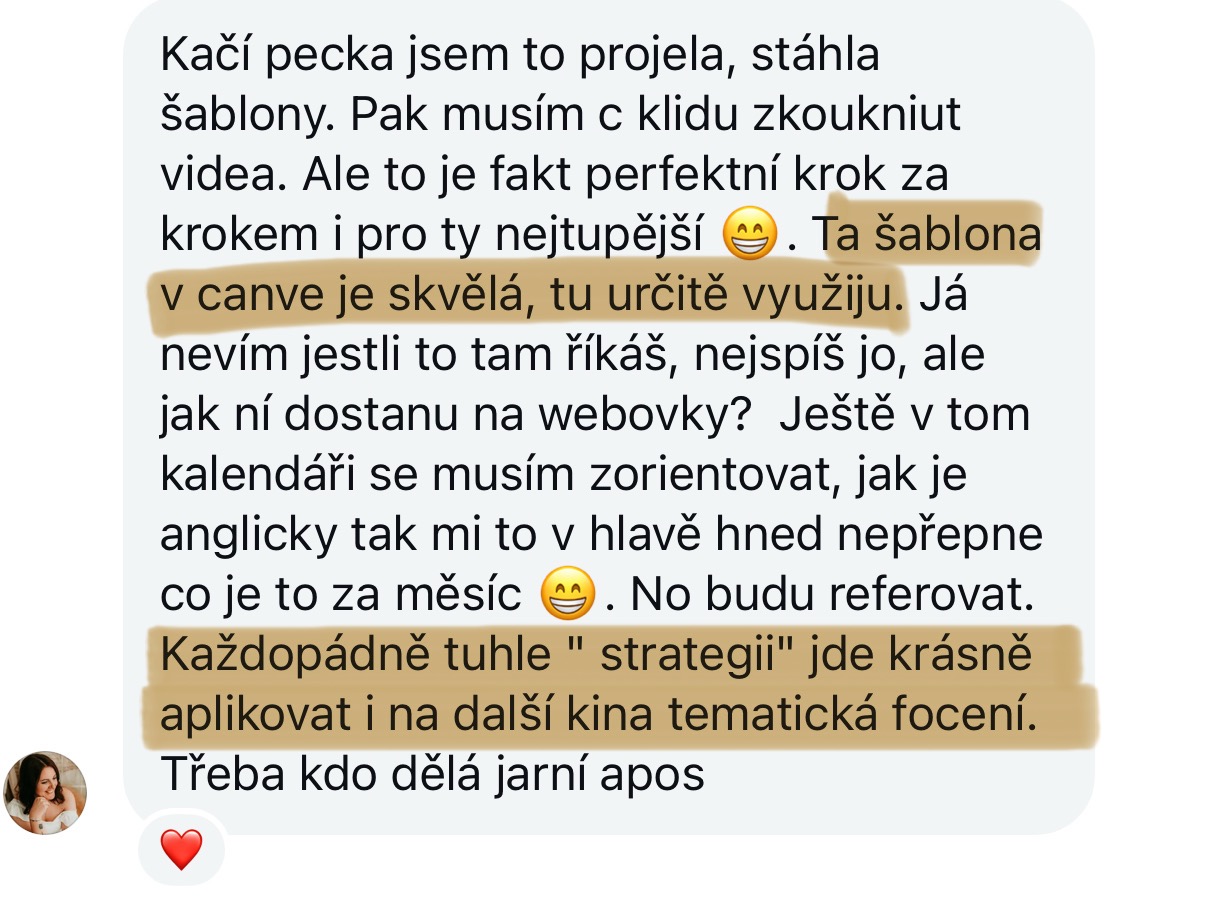Viewport: 1206px width, 899px height.
Task: Click the phrase "No budu referovat."
Action: click(x=830, y=595)
